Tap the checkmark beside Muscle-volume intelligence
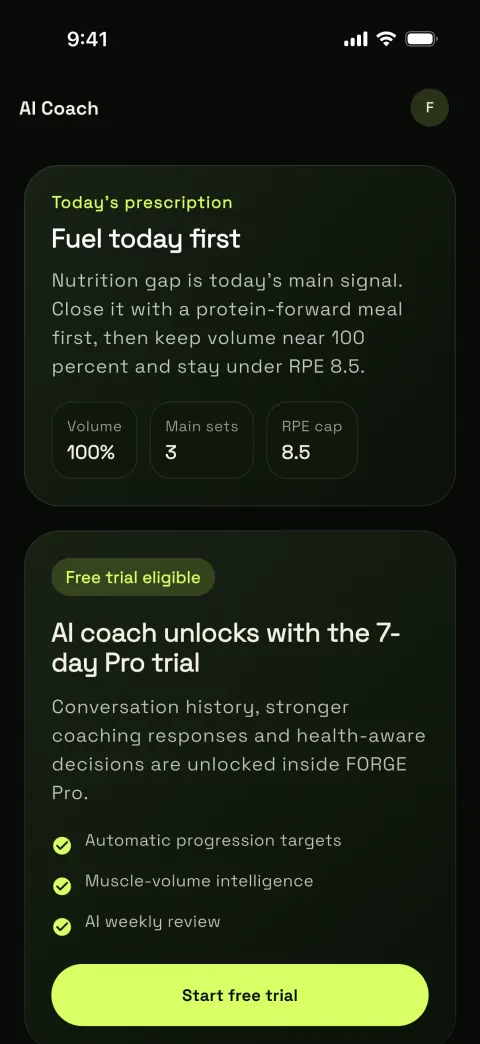This screenshot has height=1044, width=480. [x=62, y=886]
